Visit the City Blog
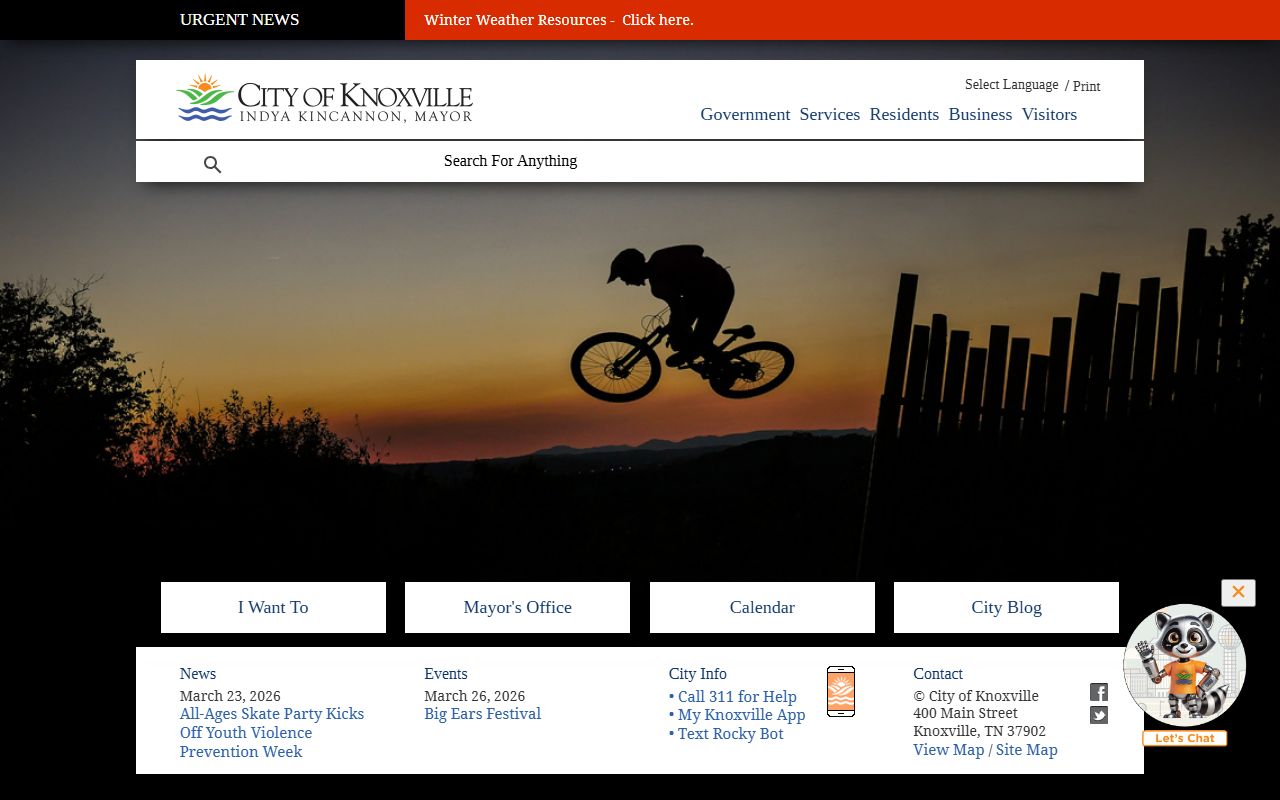1280x800 pixels. [x=1006, y=607]
